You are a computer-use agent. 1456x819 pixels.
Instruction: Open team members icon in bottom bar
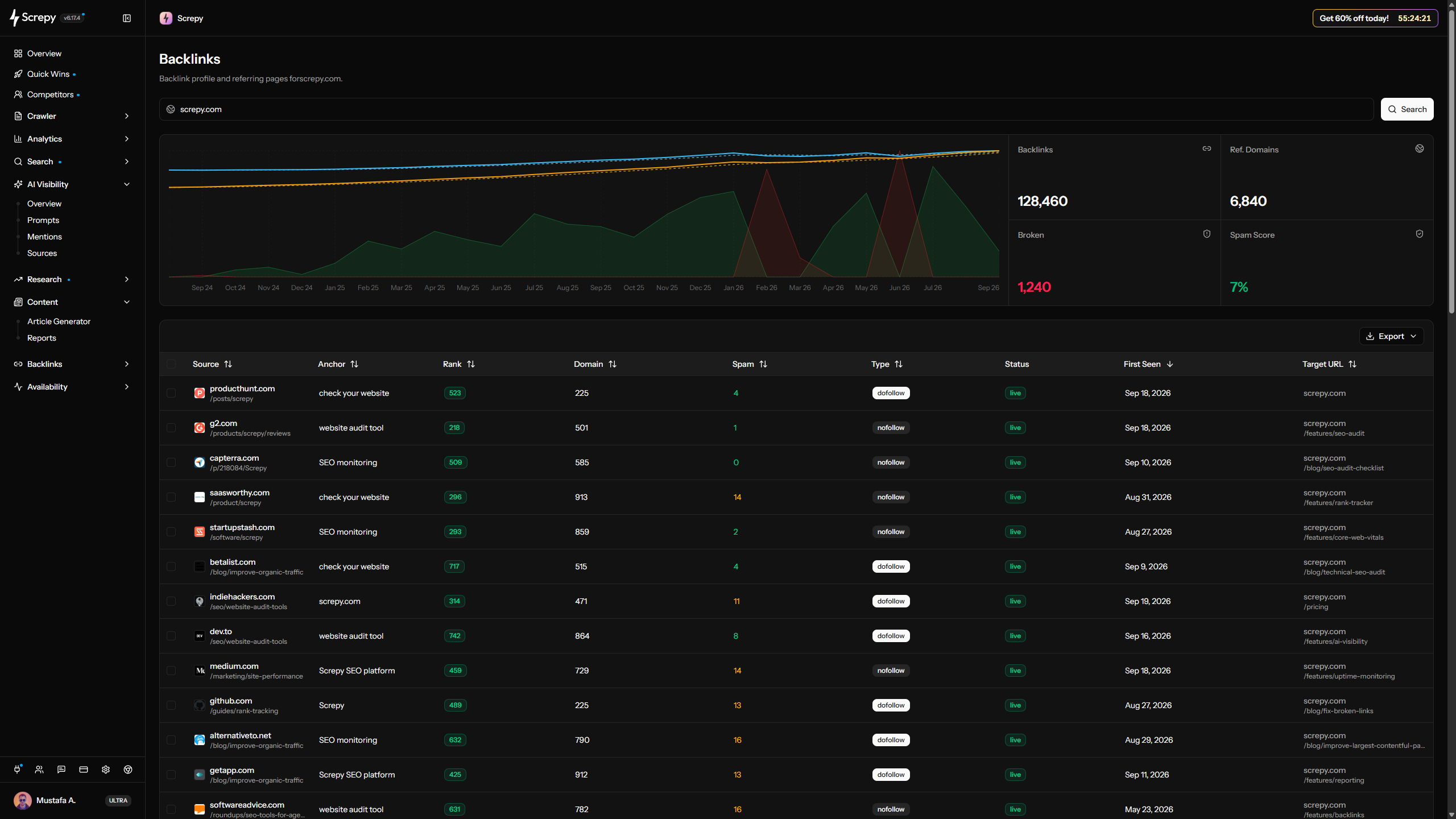(39, 770)
